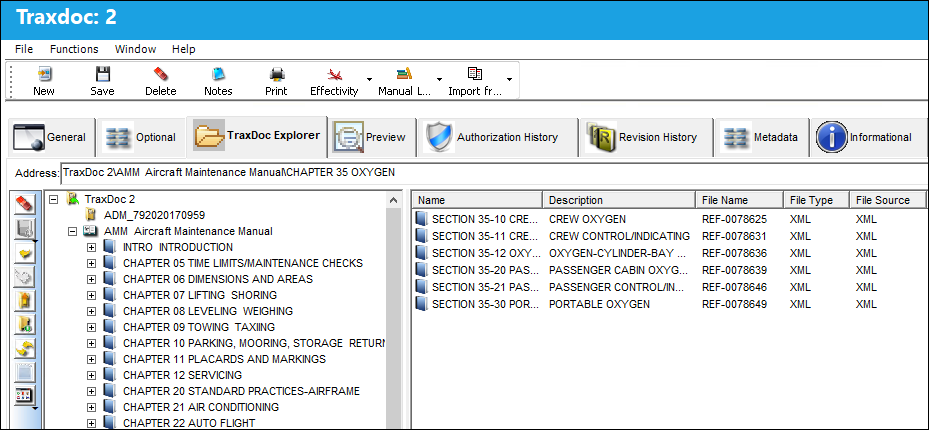Screen dimensions: 929x430
Task: Click the orange folder side toolbar icon
Action: point(25,301)
